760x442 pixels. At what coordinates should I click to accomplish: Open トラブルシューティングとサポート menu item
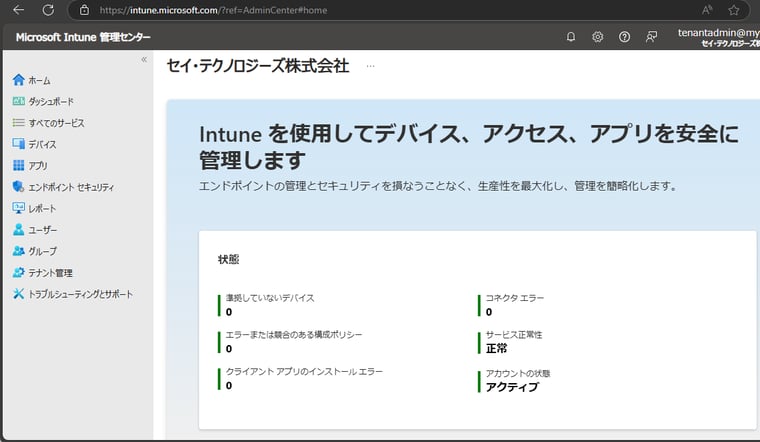[80, 294]
